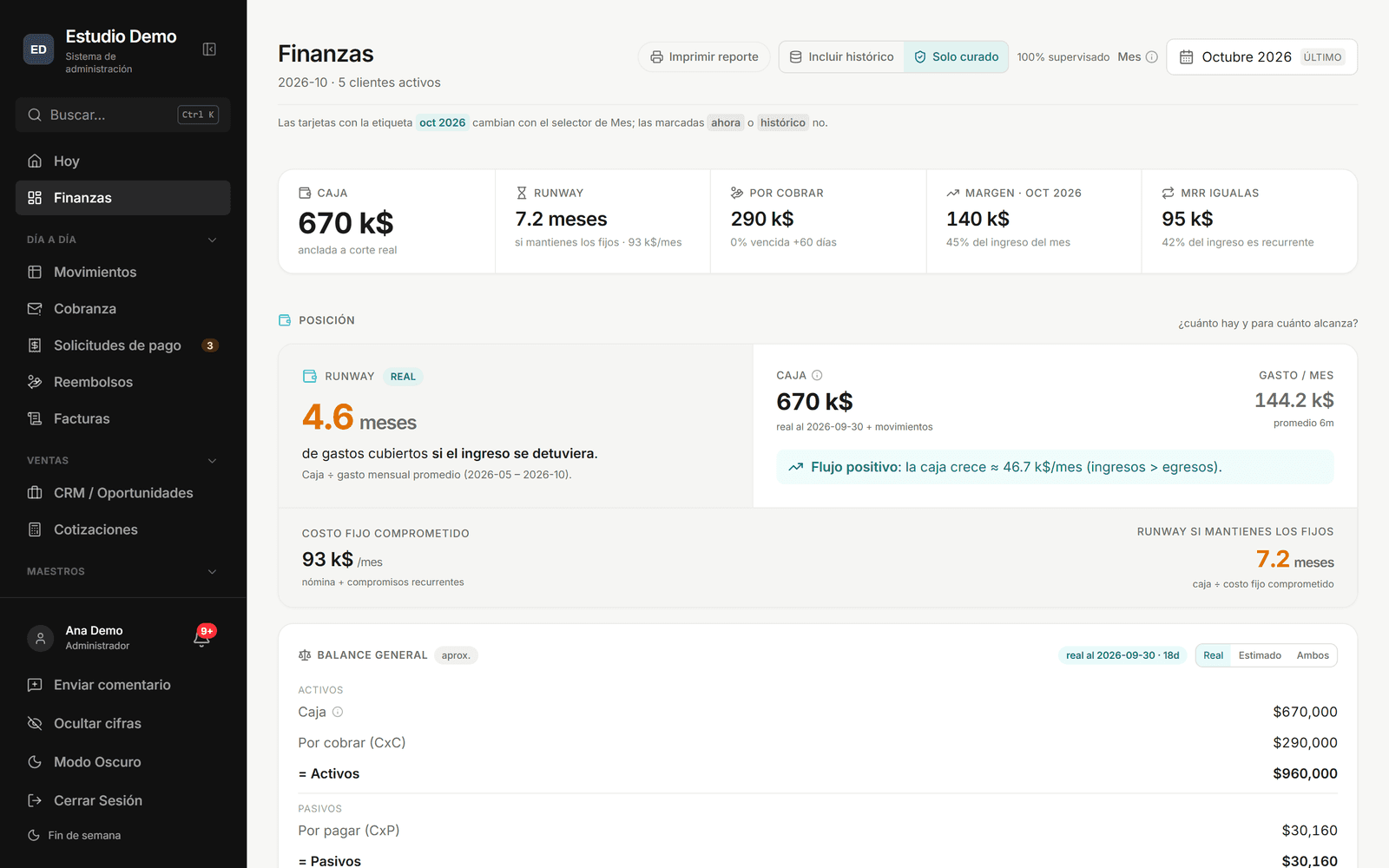Click the Por cobrar (CxC) row
The image size is (1389, 868).
click(x=818, y=743)
